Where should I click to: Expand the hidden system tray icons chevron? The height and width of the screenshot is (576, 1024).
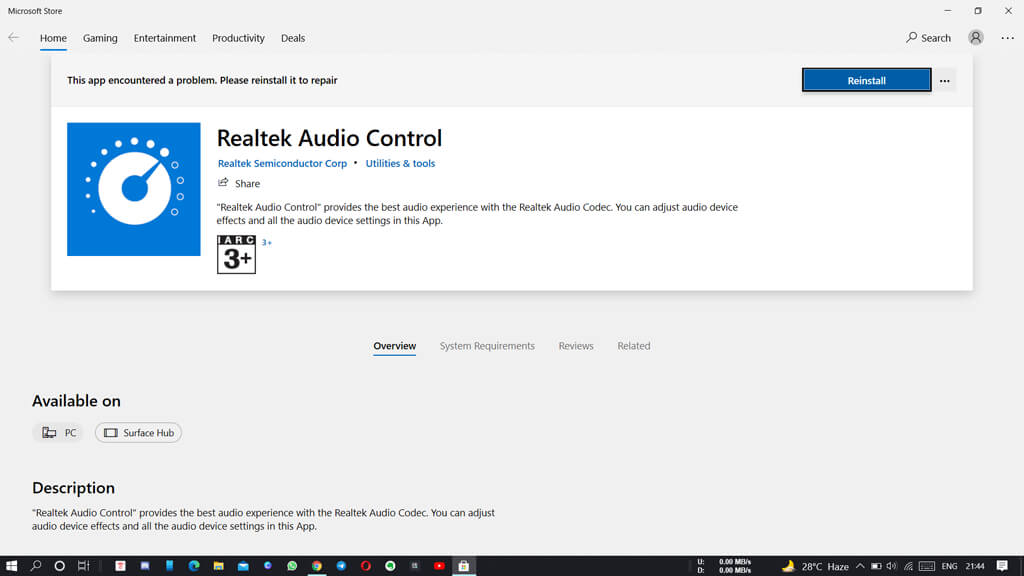click(x=860, y=566)
